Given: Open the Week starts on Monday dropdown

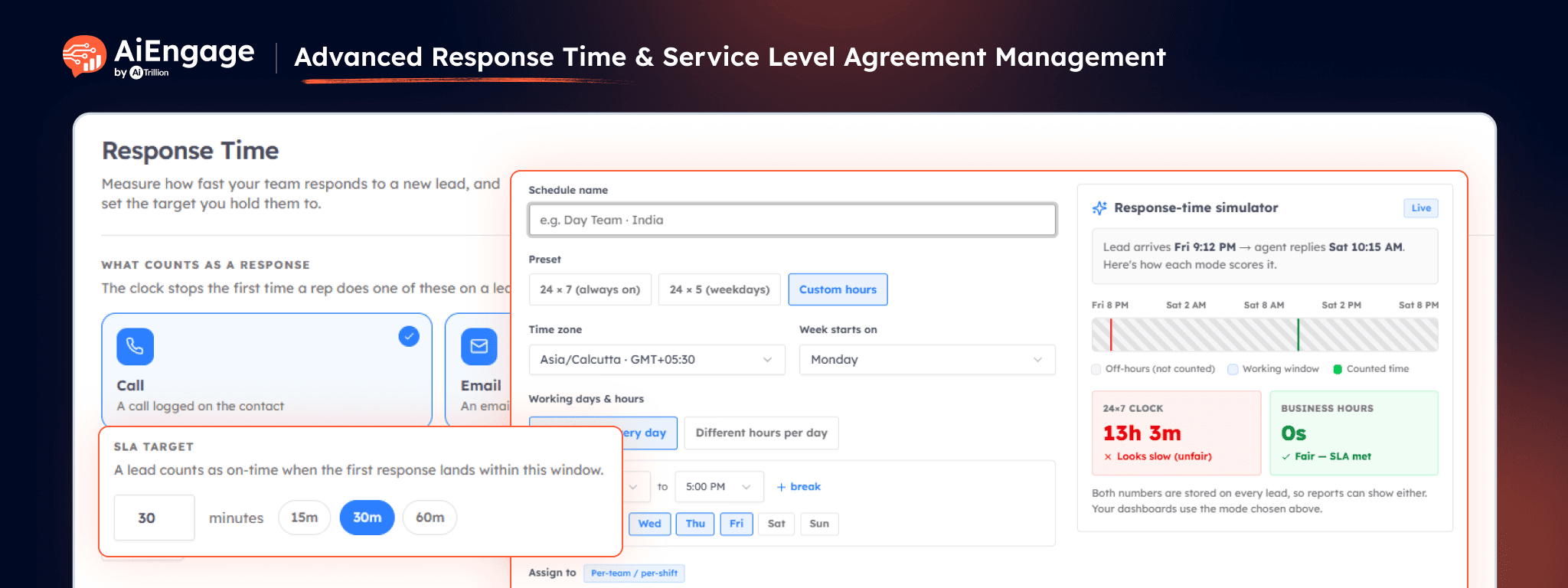Looking at the screenshot, I should pyautogui.click(x=927, y=360).
